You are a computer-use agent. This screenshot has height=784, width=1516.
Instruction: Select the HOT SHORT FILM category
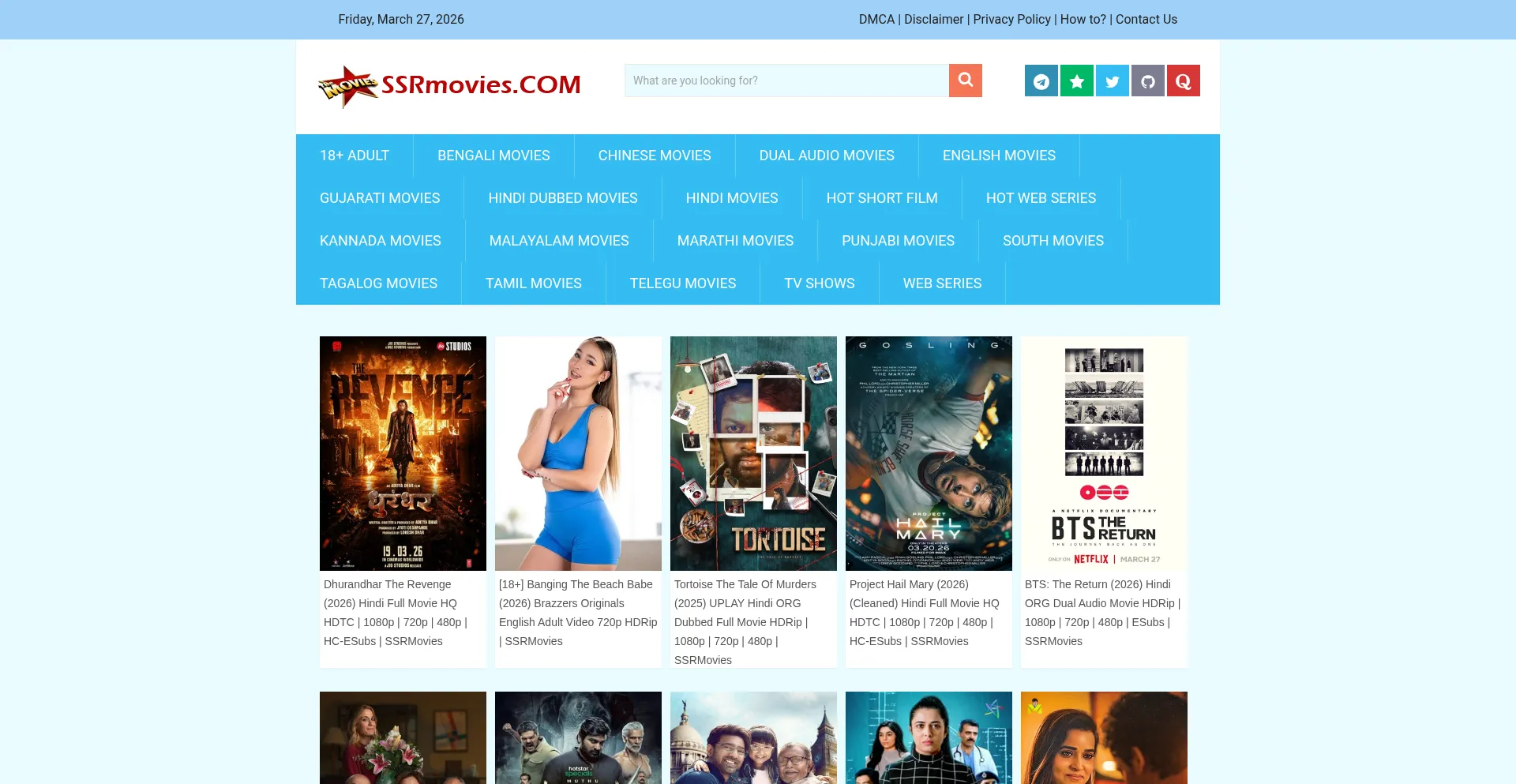[882, 198]
